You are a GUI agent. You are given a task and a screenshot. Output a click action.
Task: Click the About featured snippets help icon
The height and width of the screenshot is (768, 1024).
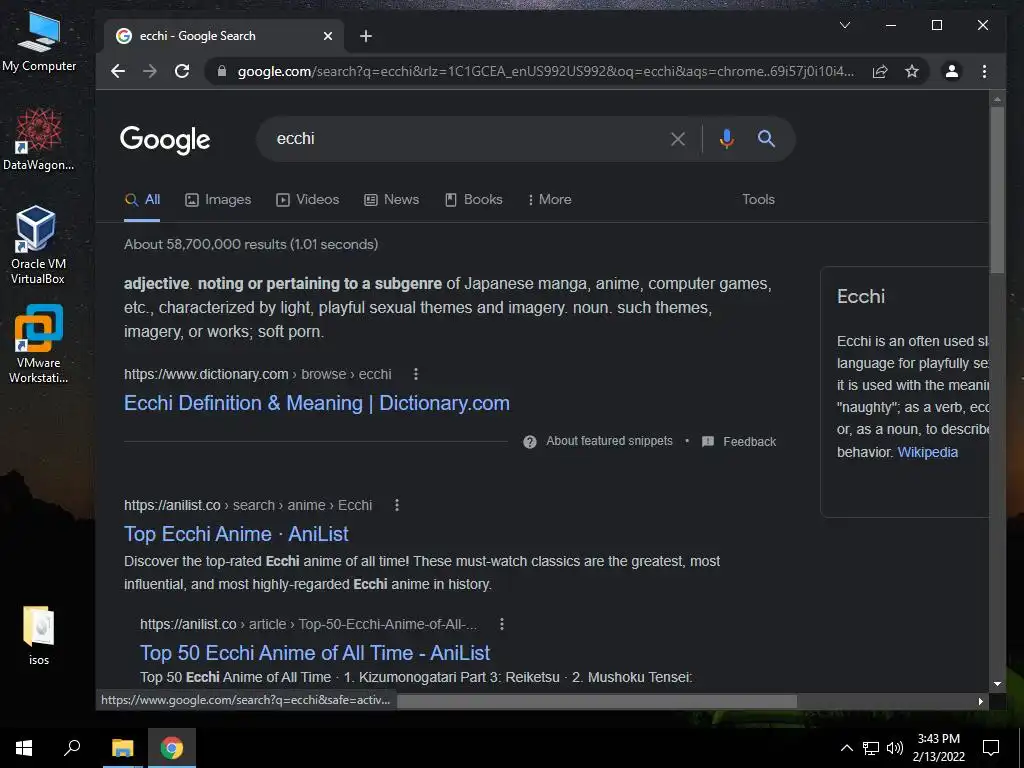530,442
